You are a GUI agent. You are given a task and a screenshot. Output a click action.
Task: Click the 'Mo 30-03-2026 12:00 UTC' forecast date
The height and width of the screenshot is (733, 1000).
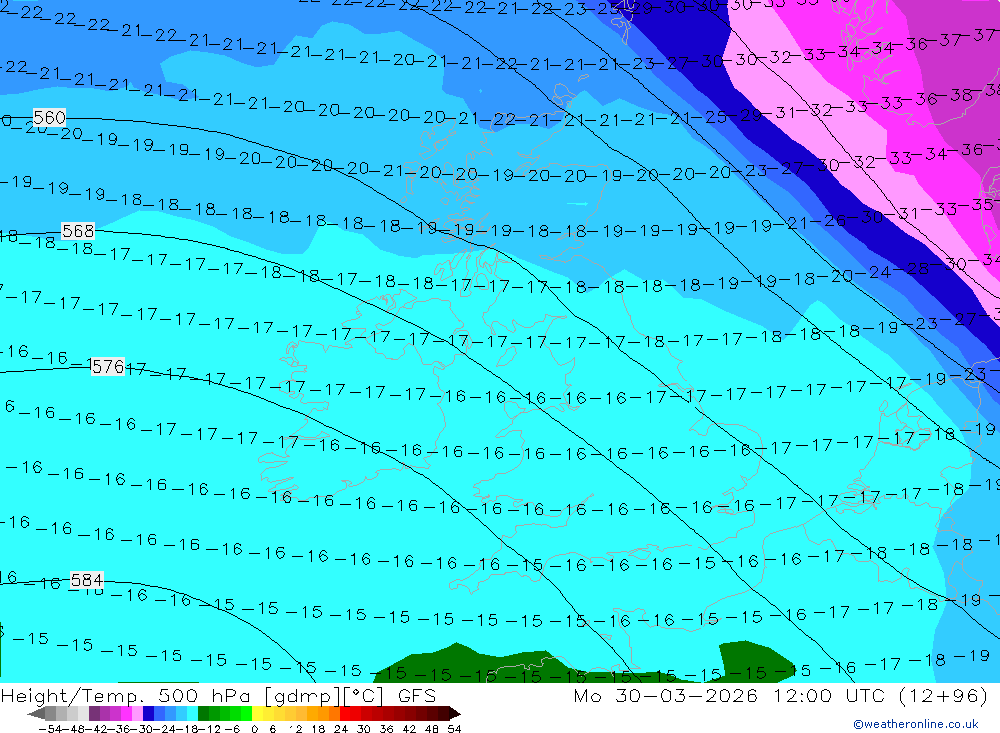click(732, 695)
